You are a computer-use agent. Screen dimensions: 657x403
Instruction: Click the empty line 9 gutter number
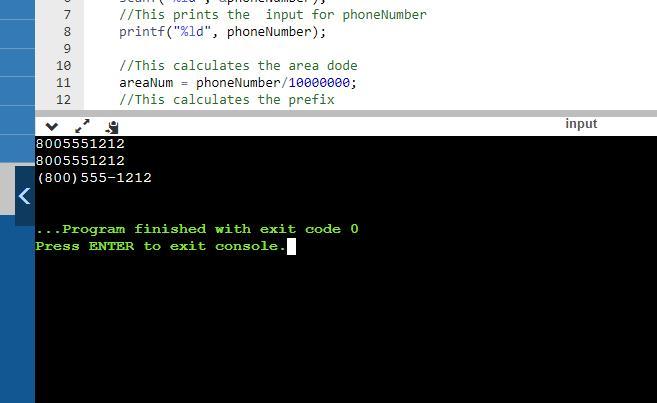click(x=67, y=49)
